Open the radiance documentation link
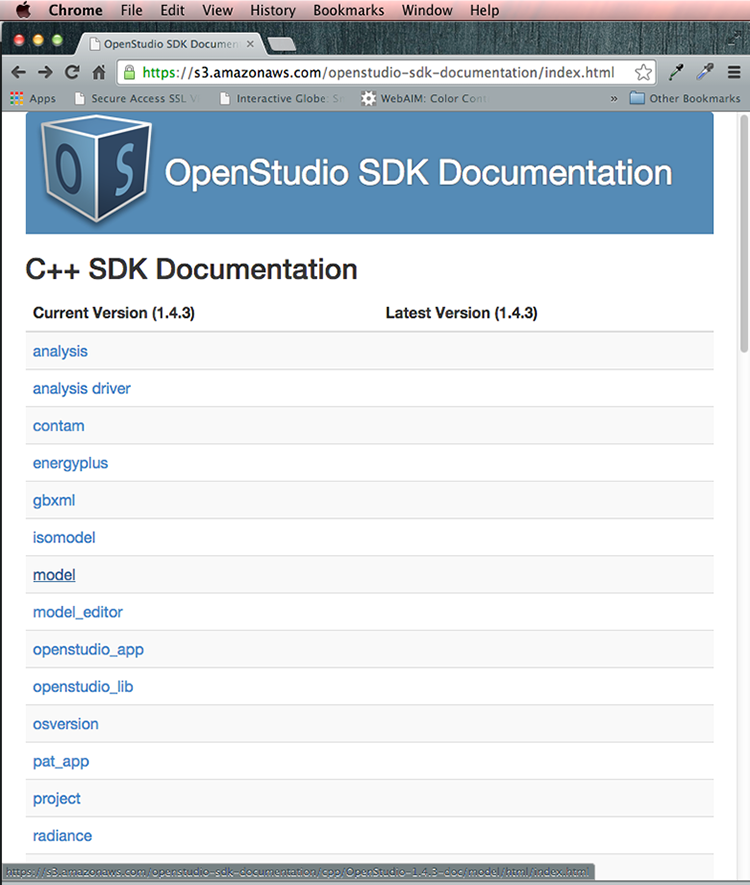Image resolution: width=750 pixels, height=885 pixels. tap(62, 836)
